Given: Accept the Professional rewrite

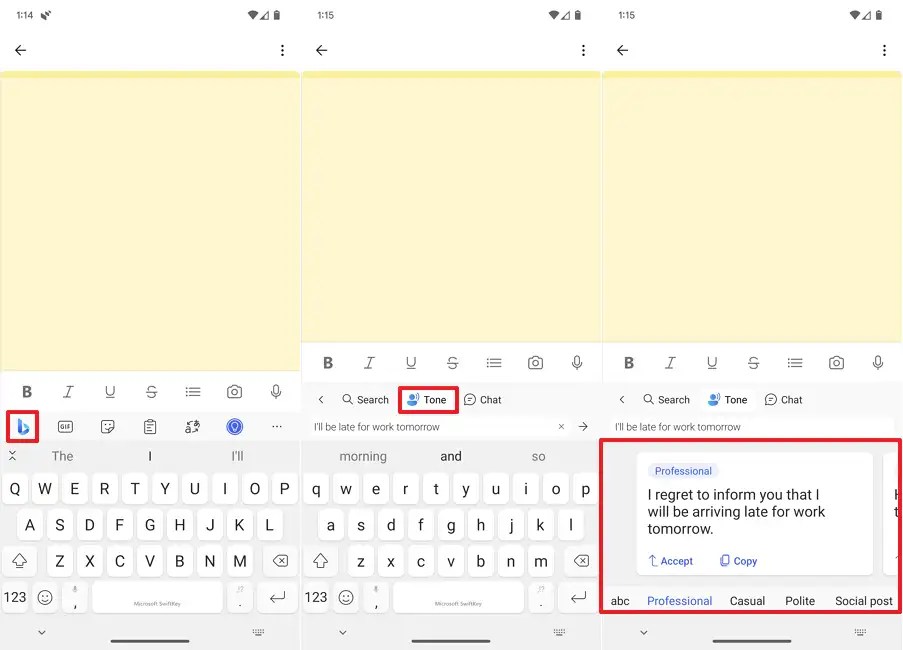Looking at the screenshot, I should [670, 561].
